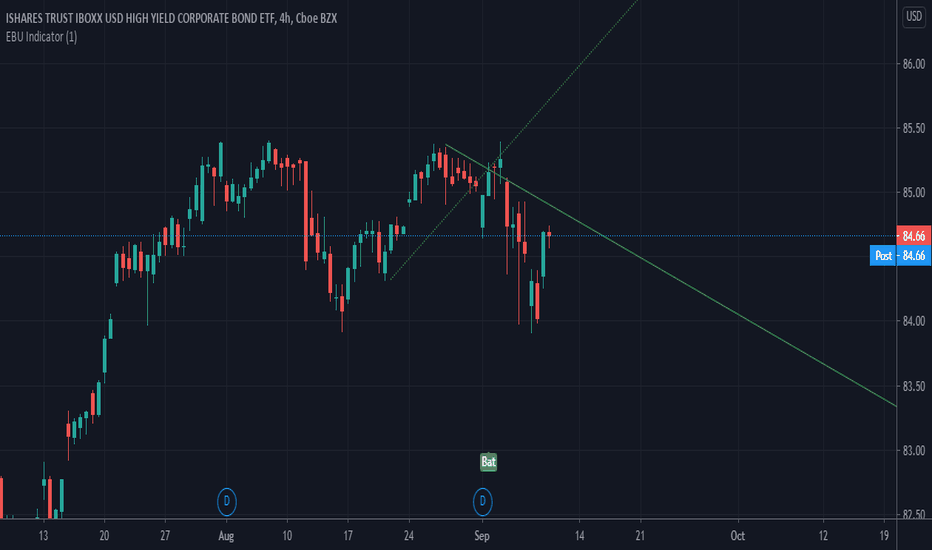This screenshot has height=550, width=932.
Task: Click the 84.00 price axis label
Action: (914, 321)
